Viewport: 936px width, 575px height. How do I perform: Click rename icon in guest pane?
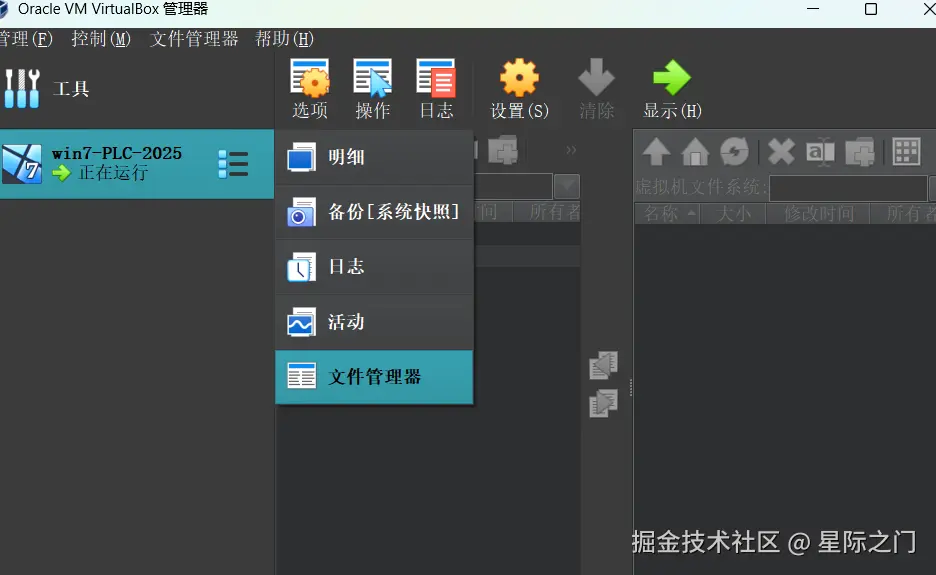pyautogui.click(x=820, y=152)
